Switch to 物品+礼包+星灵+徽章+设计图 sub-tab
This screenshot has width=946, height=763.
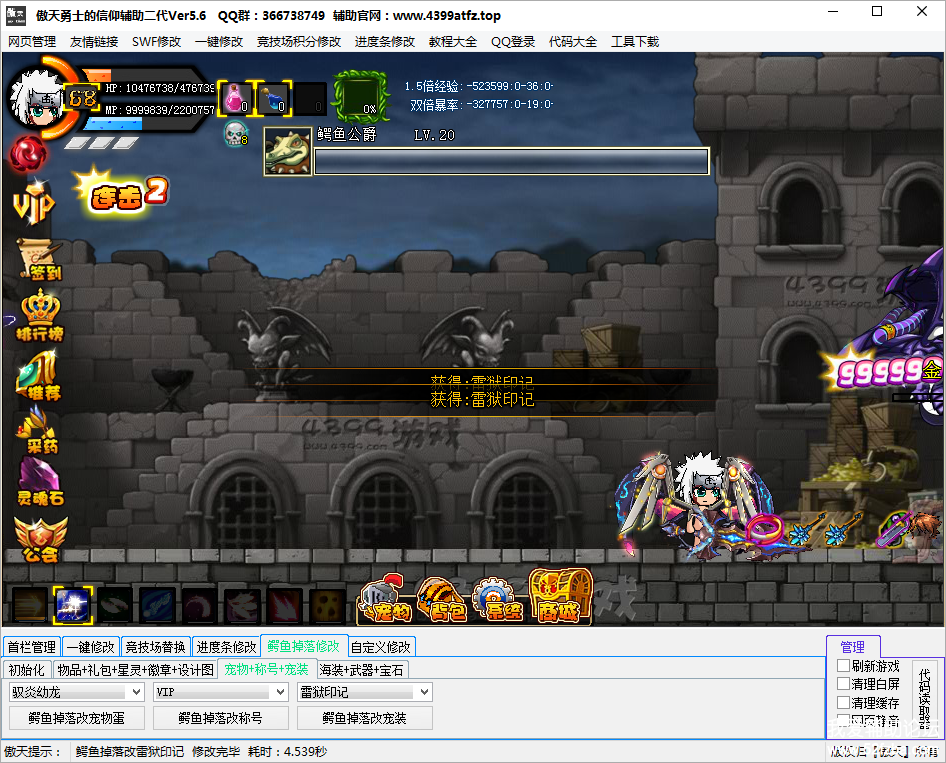point(136,670)
